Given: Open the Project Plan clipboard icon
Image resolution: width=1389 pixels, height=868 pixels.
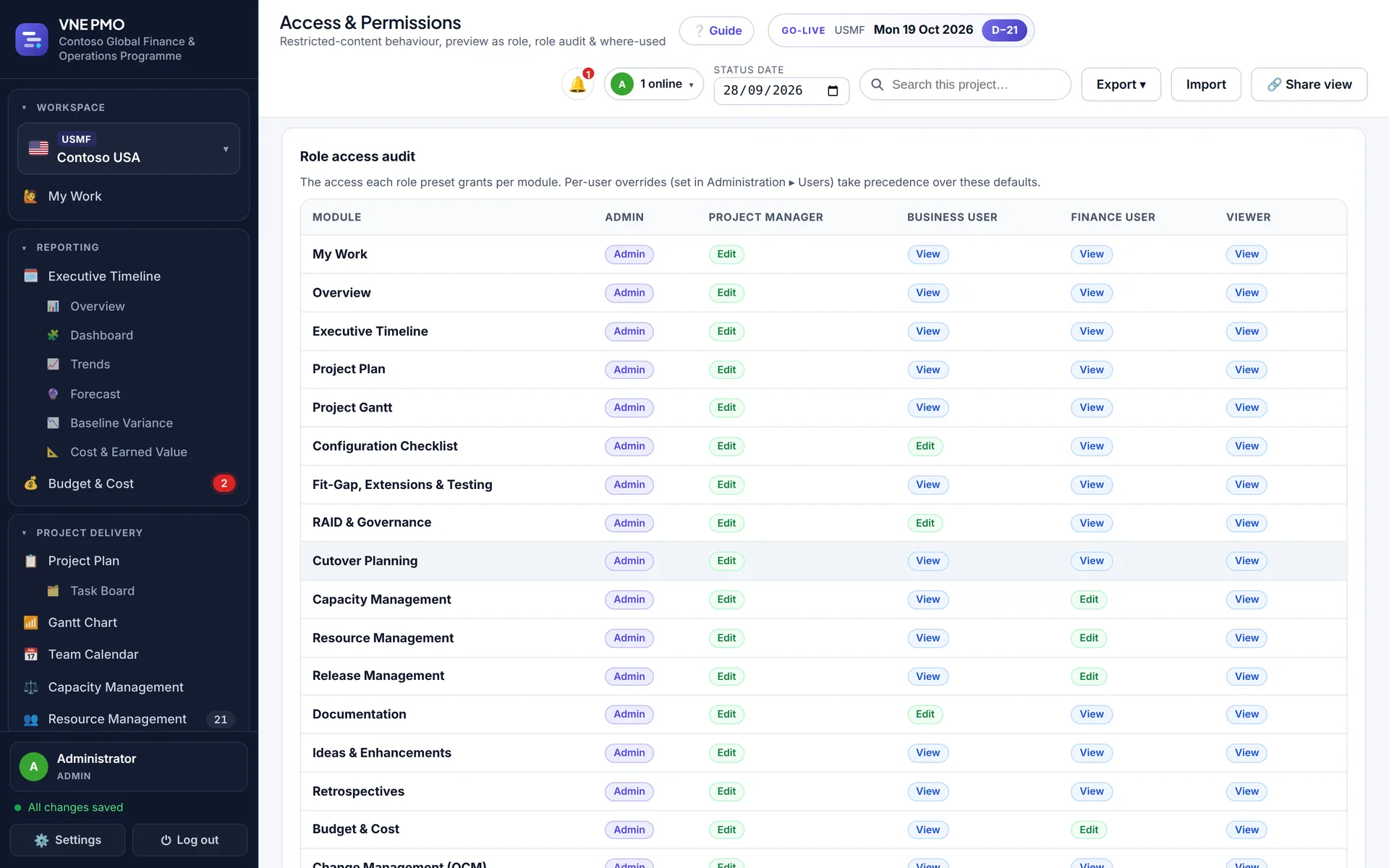Looking at the screenshot, I should [30, 561].
